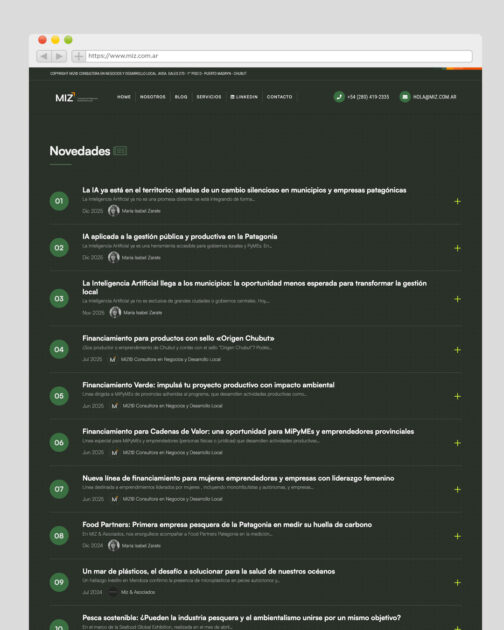Click the new tab plus icon
Viewport: 504px width, 630px height.
pyautogui.click(x=78, y=56)
